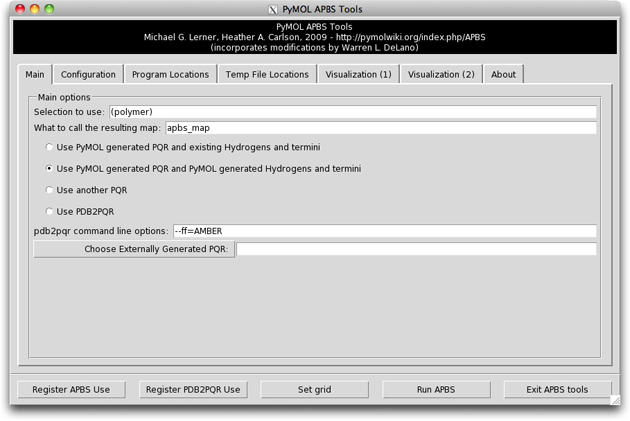Click the pymolwiki.org URL in header
This screenshot has height=421, width=630.
click(x=411, y=37)
